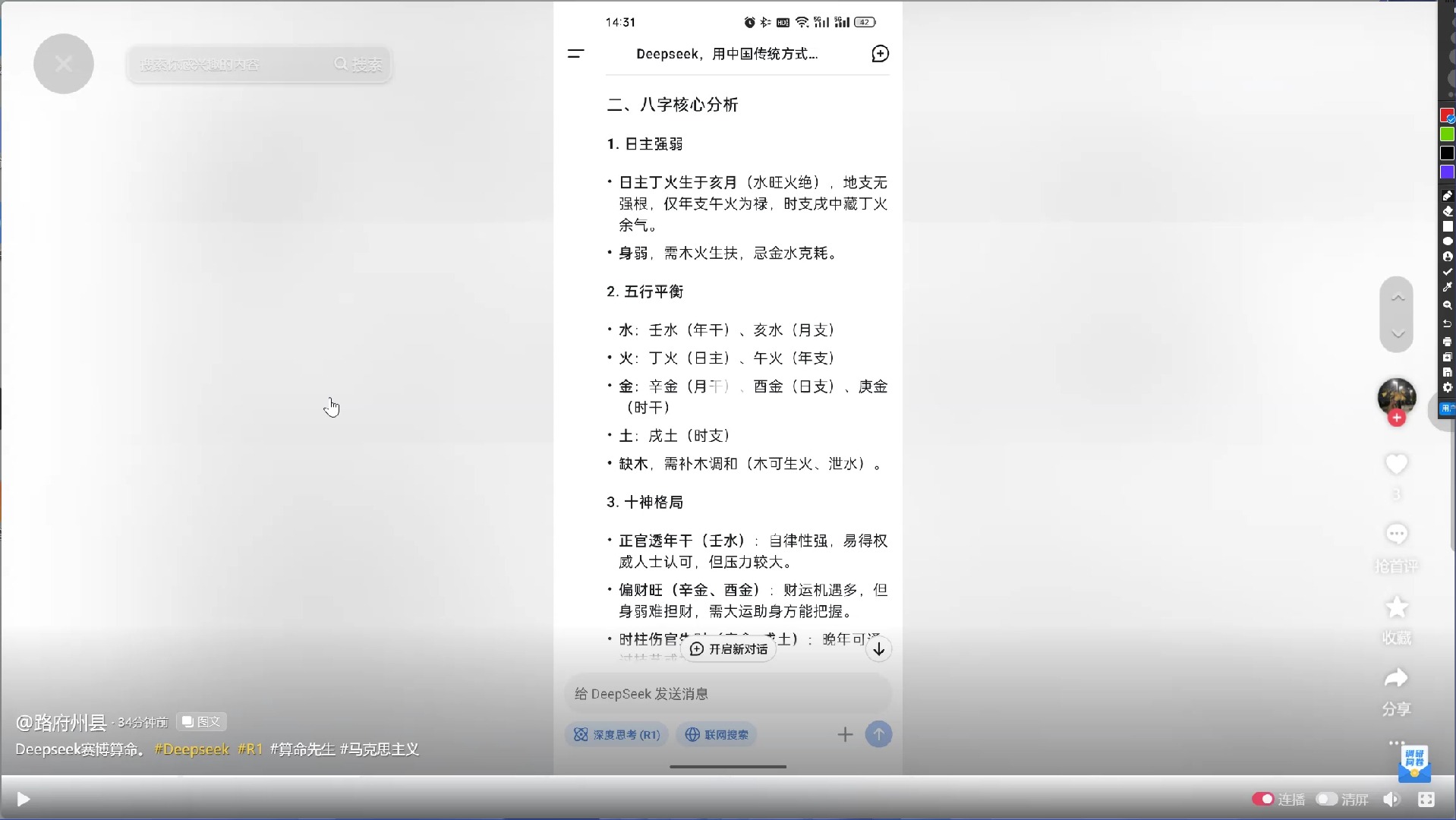Click the blue send arrow button

click(x=878, y=735)
